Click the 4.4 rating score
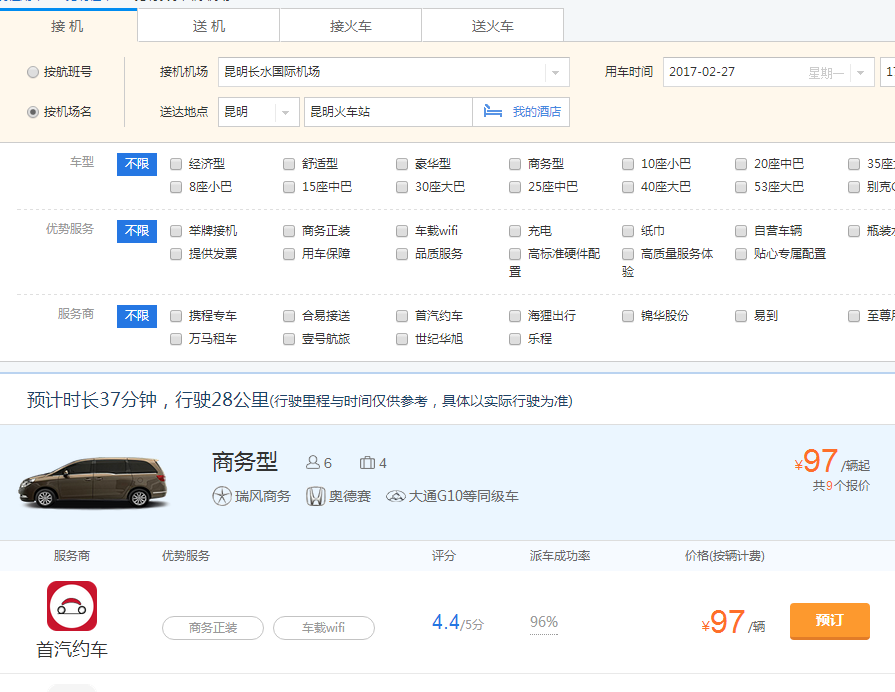The width and height of the screenshot is (895, 692). [446, 622]
